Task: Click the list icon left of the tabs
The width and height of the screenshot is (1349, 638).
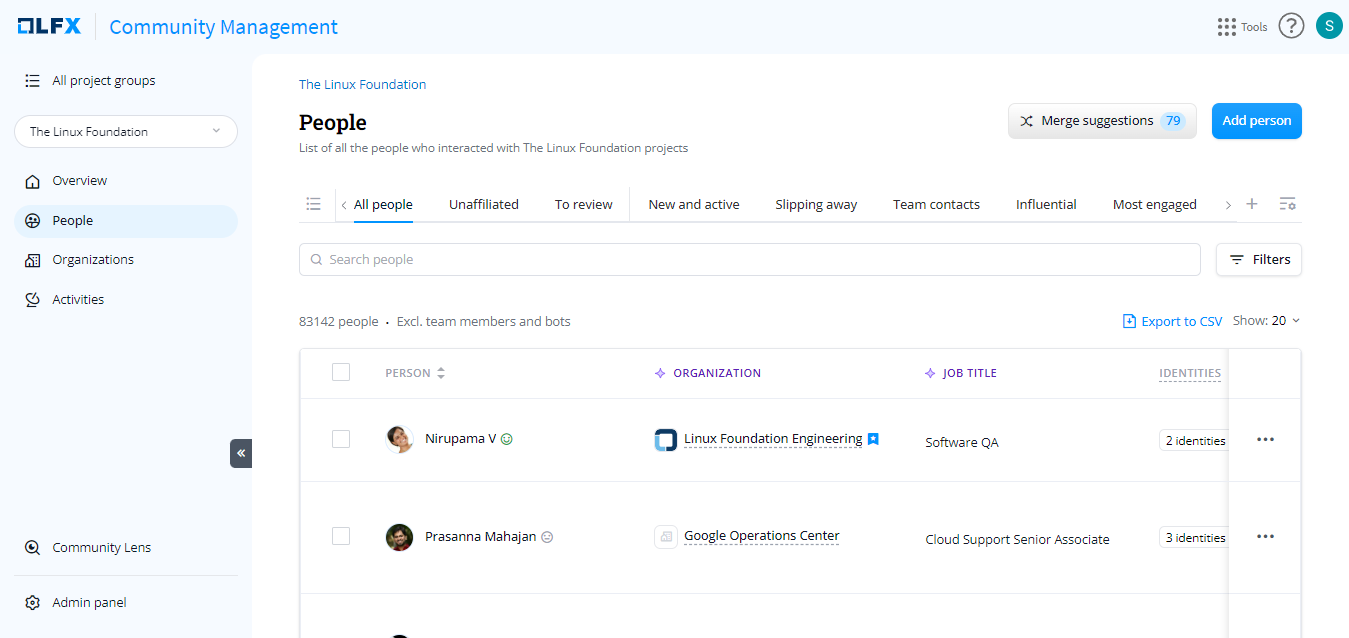Action: coord(313,204)
